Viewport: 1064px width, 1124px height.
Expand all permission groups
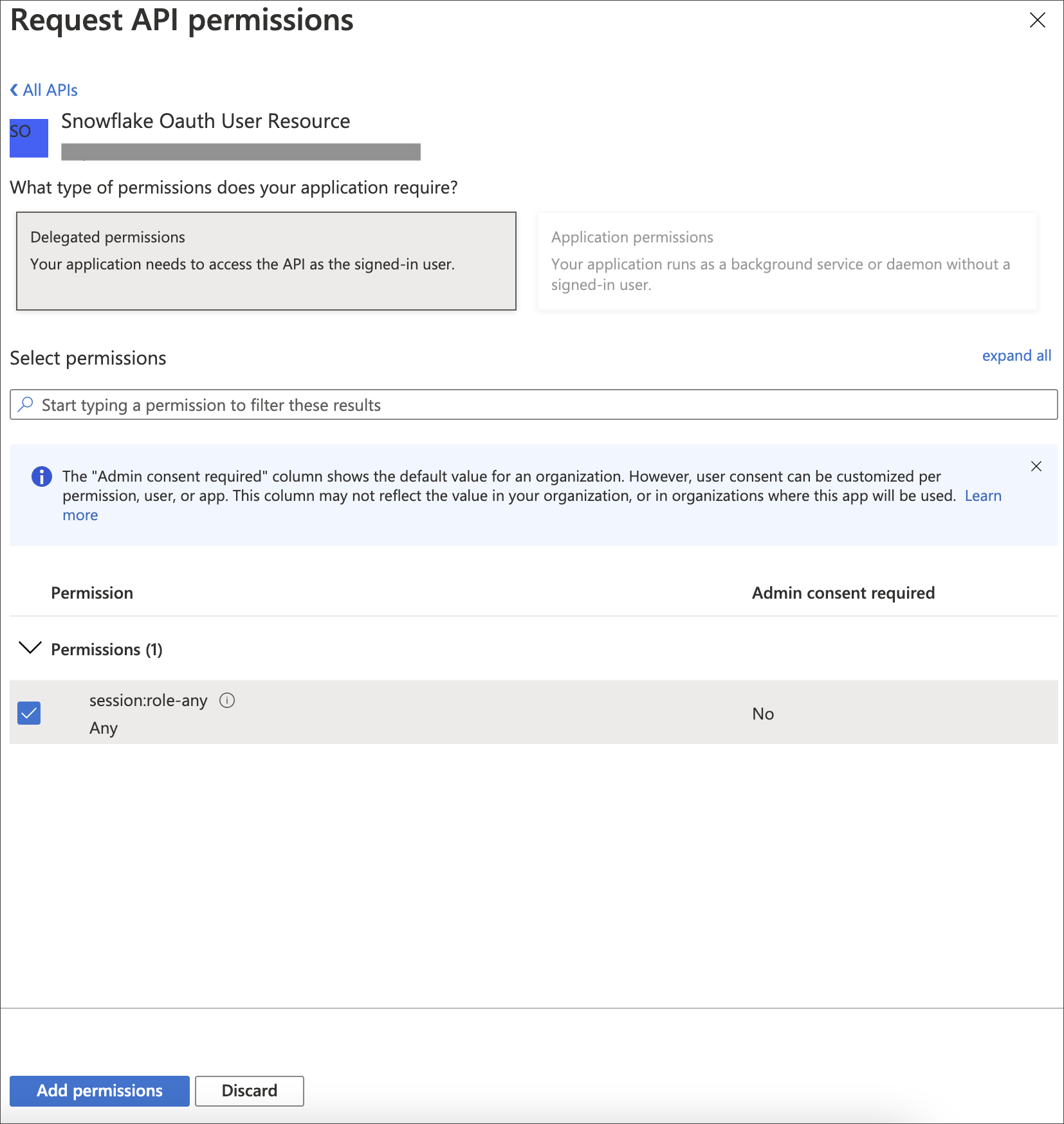pos(1016,355)
